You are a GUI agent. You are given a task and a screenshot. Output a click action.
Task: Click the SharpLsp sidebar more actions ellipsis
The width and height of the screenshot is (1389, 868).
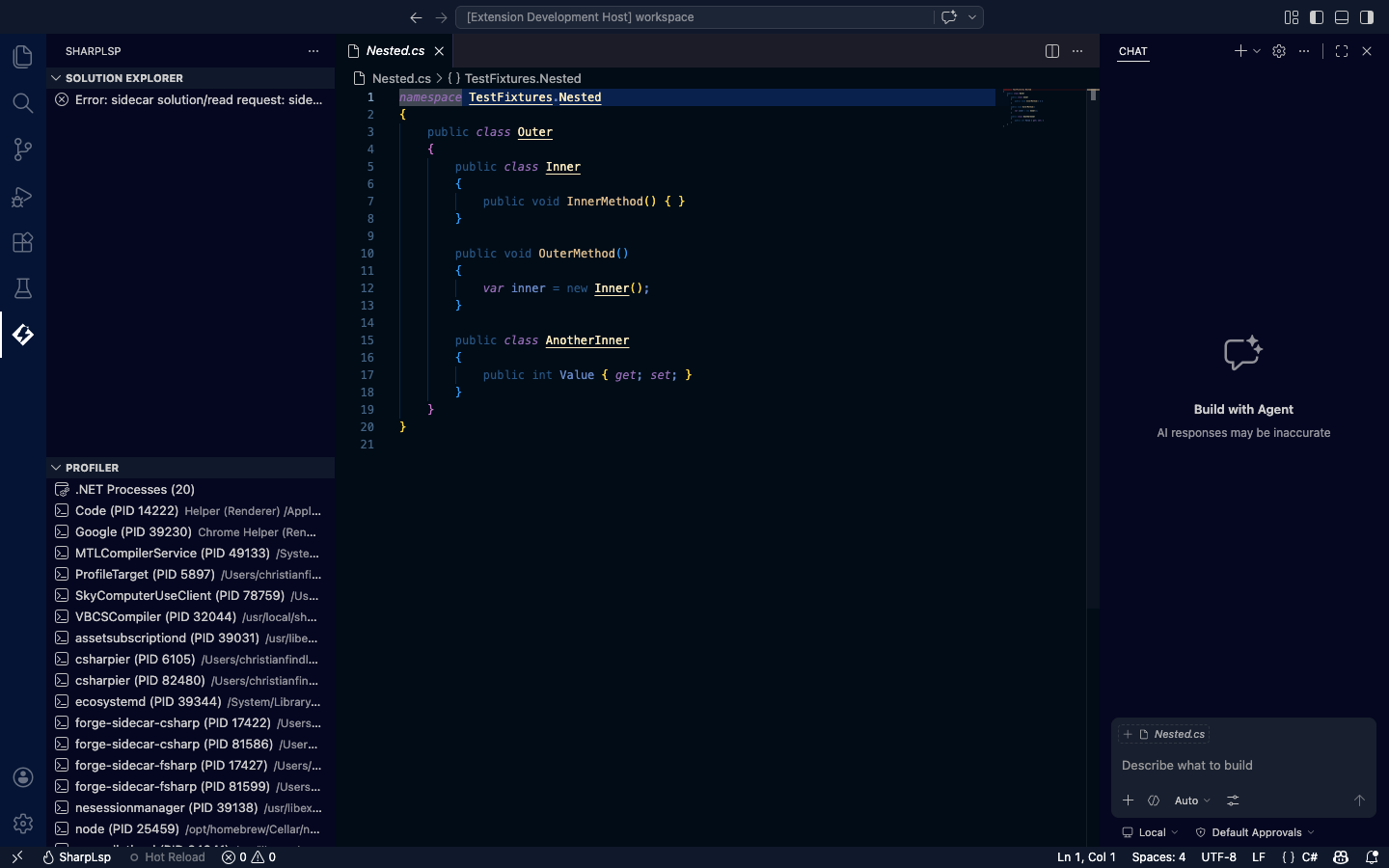pyautogui.click(x=313, y=51)
